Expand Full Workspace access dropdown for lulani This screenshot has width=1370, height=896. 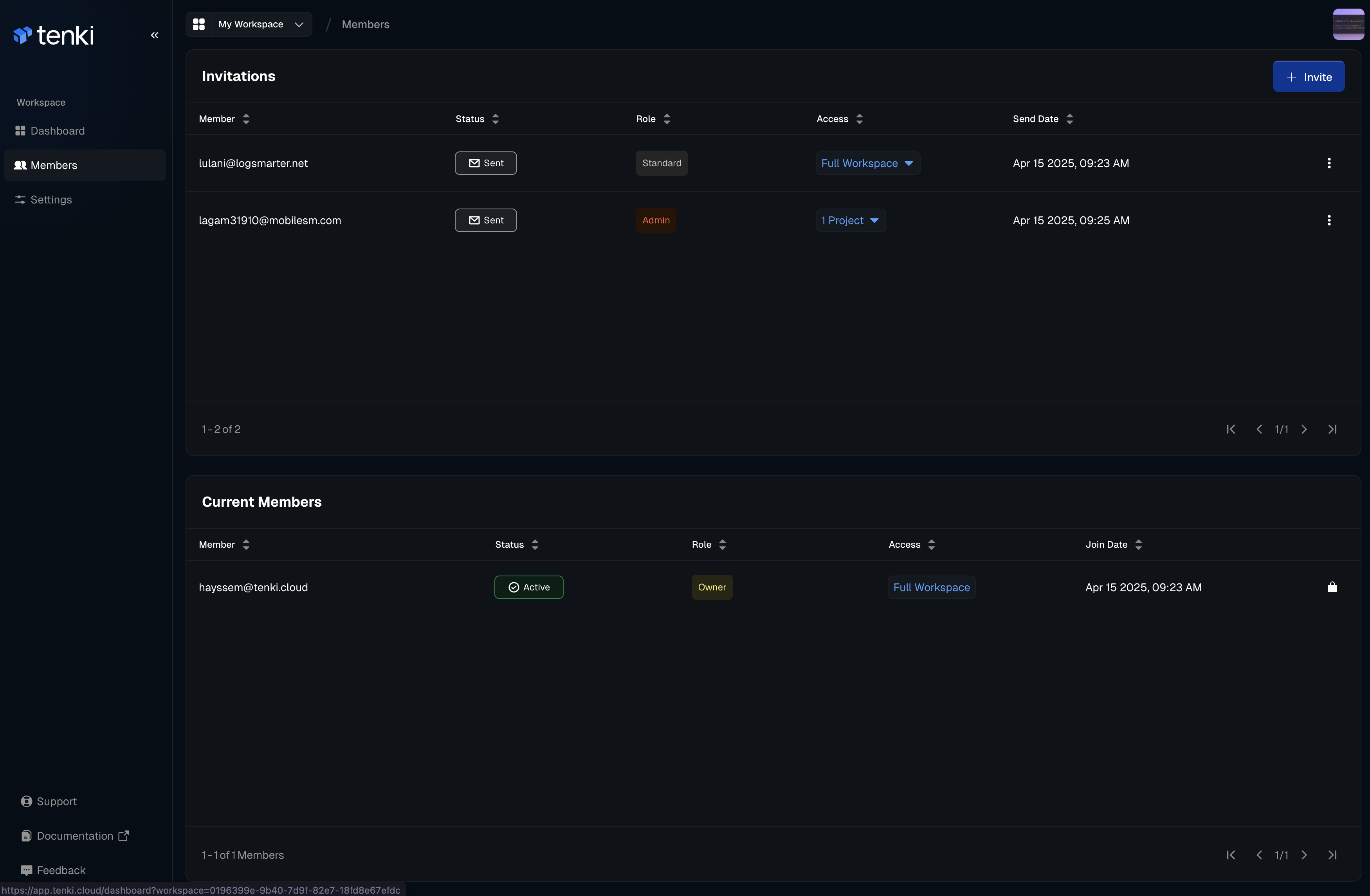pos(867,164)
